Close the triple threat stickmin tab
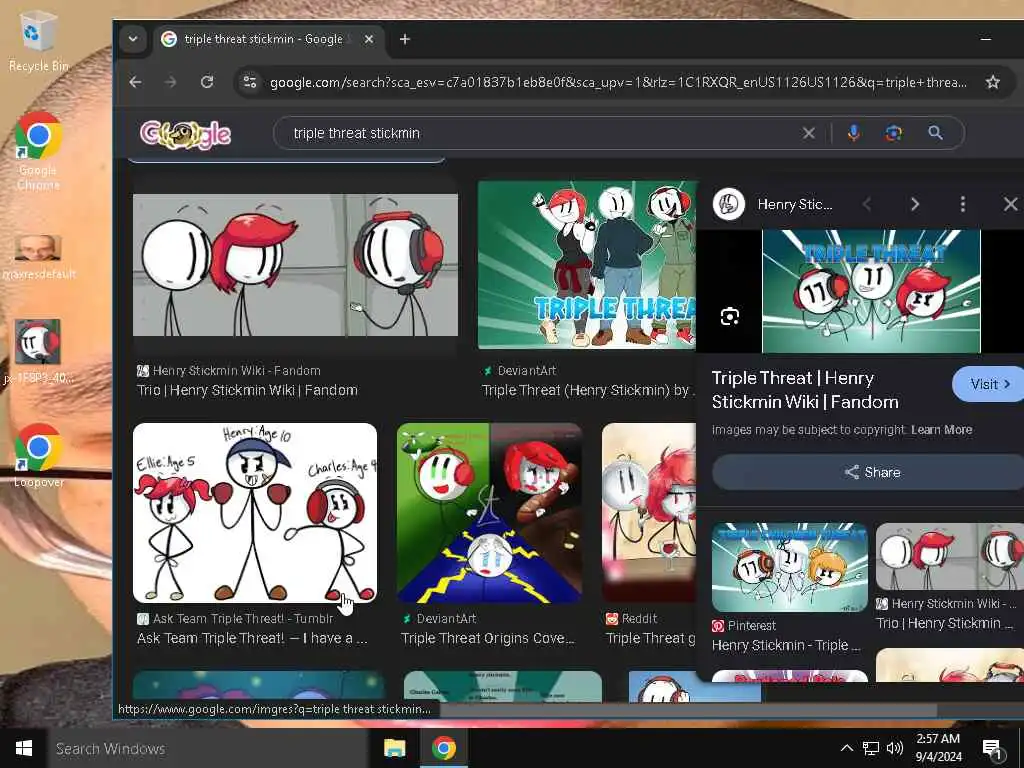Image resolution: width=1024 pixels, height=768 pixels. point(369,39)
